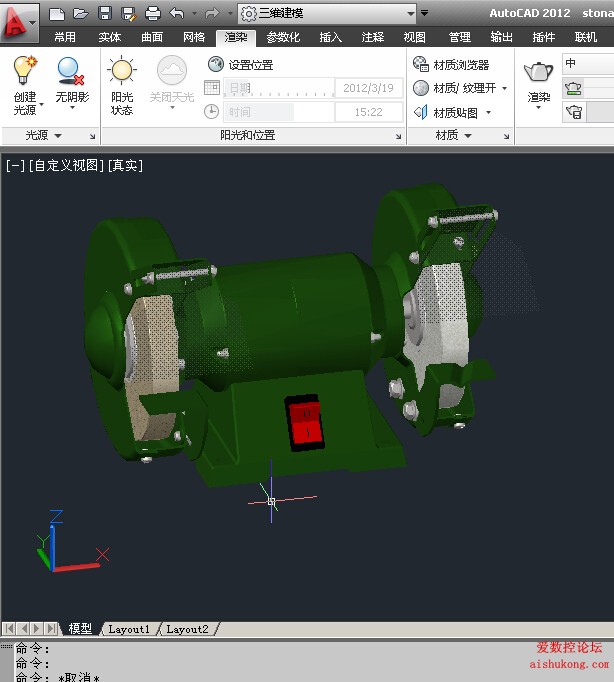This screenshot has height=682, width=614.
Task: Open the render quality preset dropdown 中
Action: pyautogui.click(x=587, y=64)
